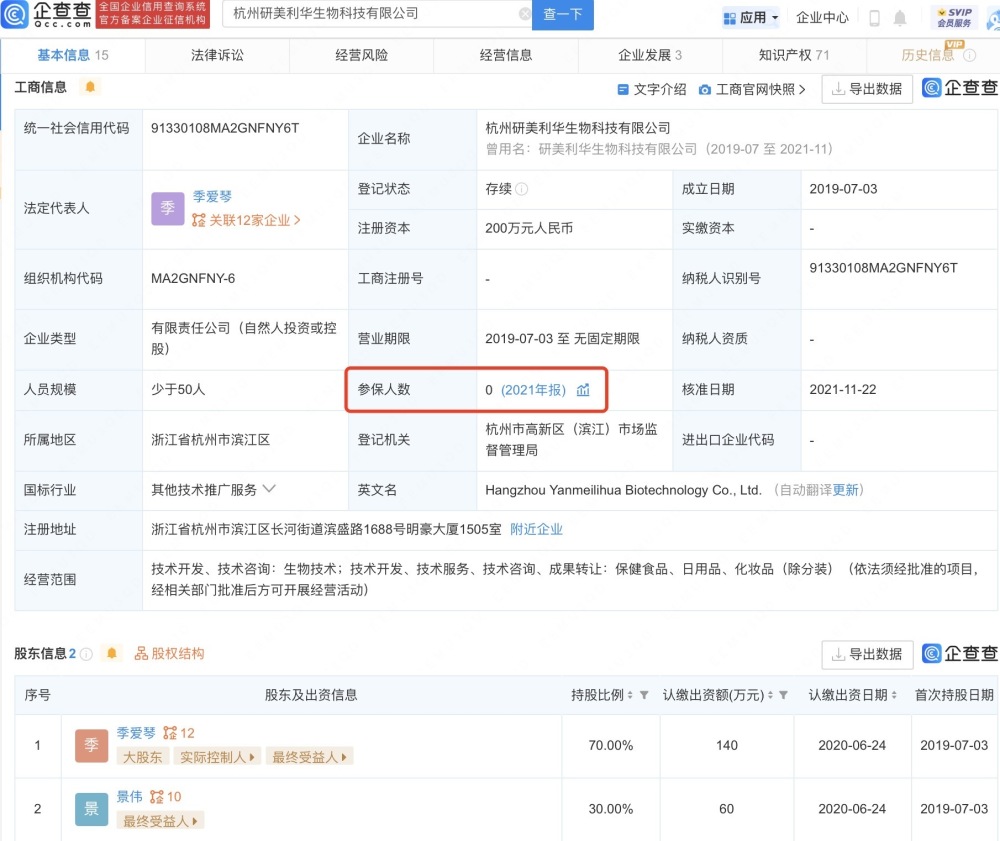Open notifications bell in header

[899, 18]
